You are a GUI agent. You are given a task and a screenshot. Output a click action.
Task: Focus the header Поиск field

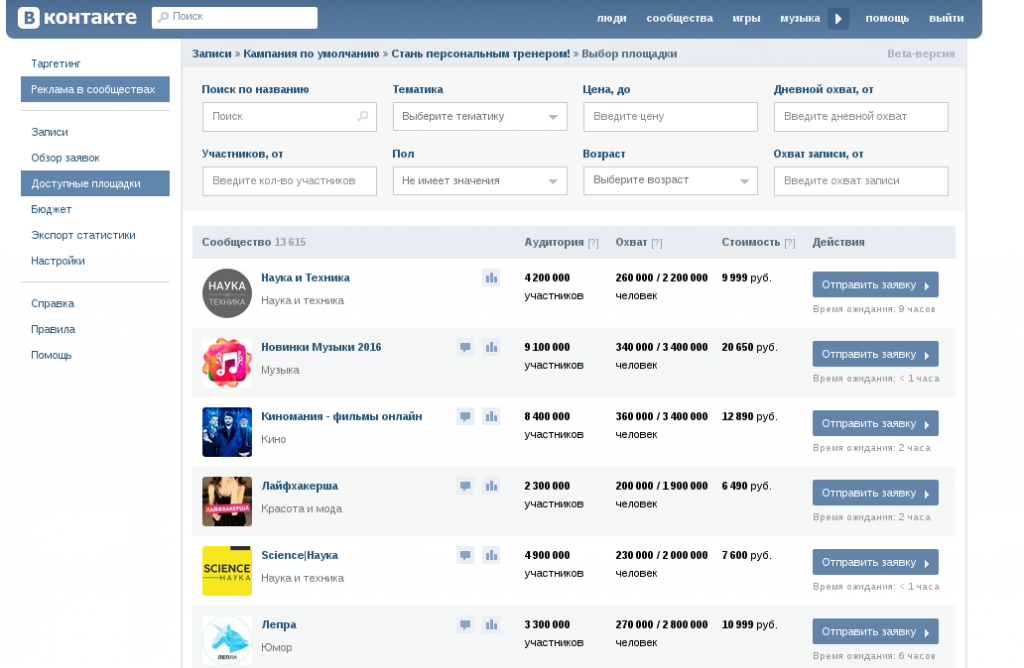[234, 18]
